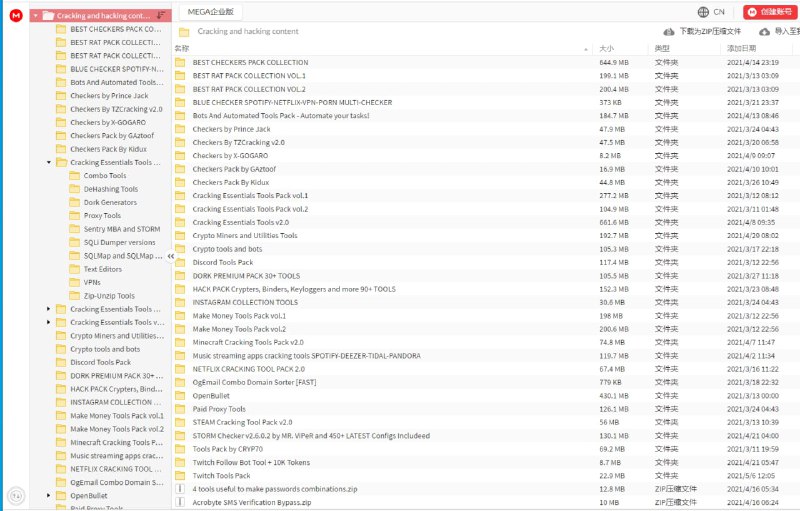Select DeHashing Tools in the tree
The width and height of the screenshot is (800, 511).
click(x=111, y=189)
